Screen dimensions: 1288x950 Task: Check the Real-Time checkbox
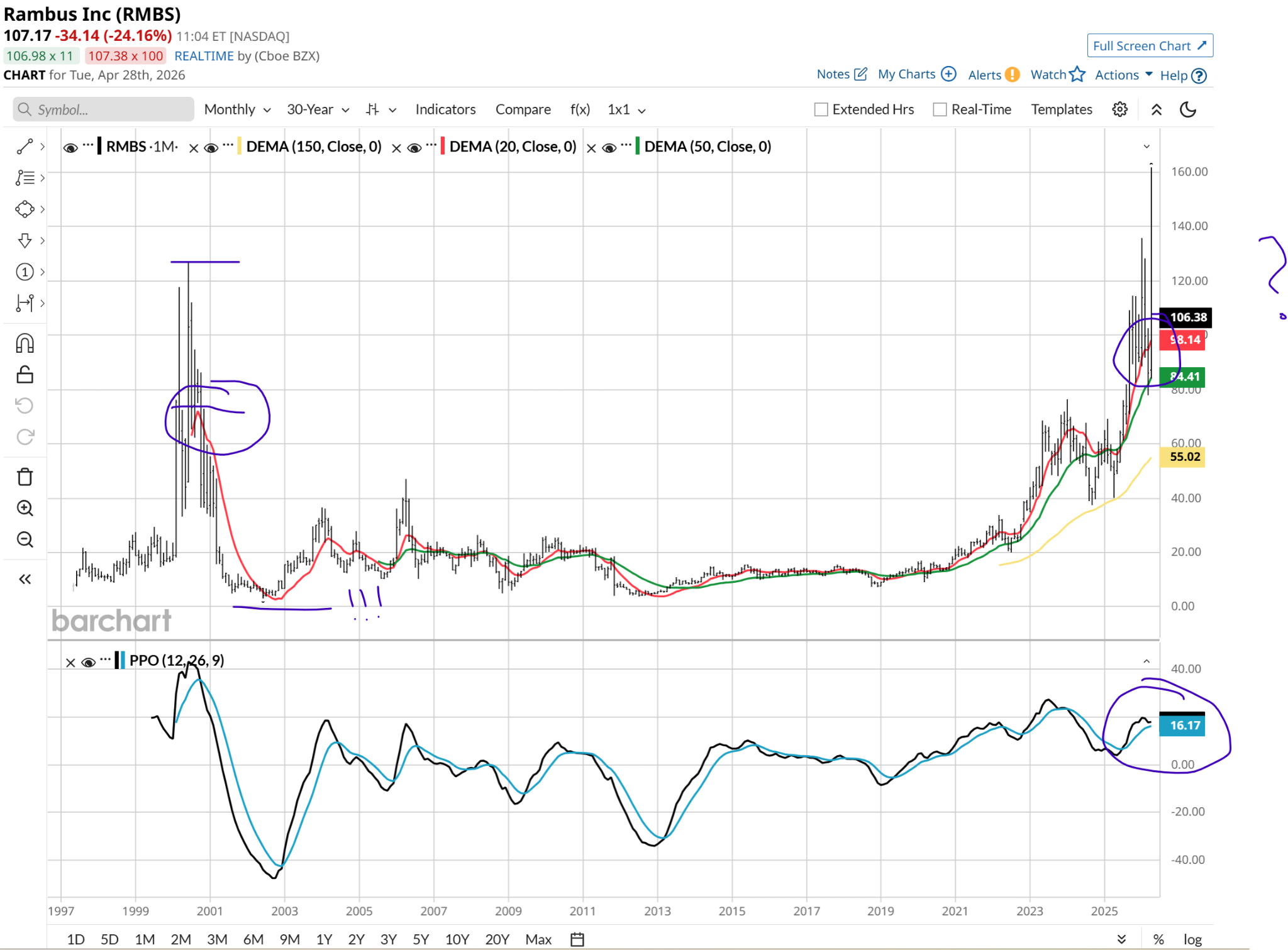(940, 109)
